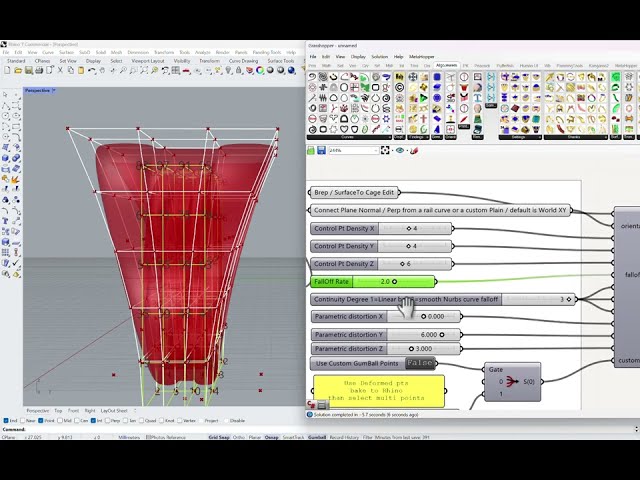The width and height of the screenshot is (640, 480).
Task: Click the Undo arrow icon in Rhino toolbar
Action: (x=91, y=70)
